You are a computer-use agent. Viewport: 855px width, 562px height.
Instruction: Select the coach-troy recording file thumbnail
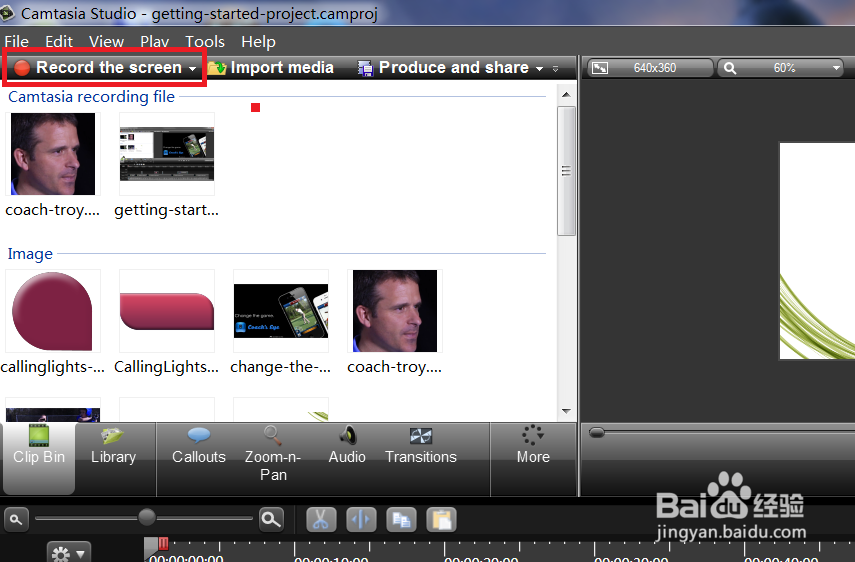(x=53, y=154)
